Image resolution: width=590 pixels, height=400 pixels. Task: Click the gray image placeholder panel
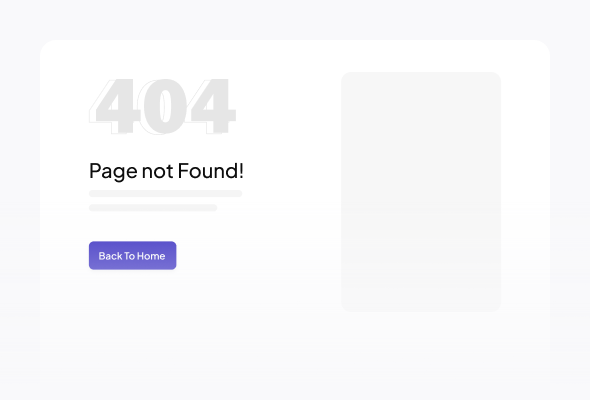tap(421, 192)
